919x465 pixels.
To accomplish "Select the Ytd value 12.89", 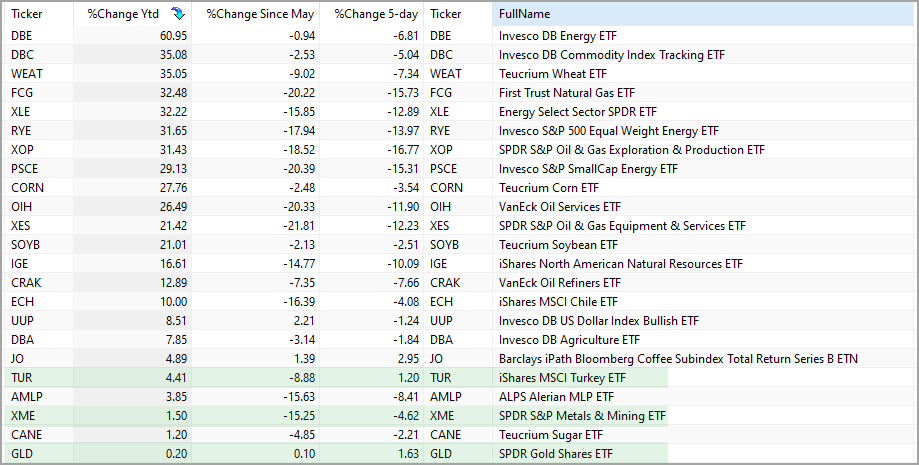I will coord(173,283).
